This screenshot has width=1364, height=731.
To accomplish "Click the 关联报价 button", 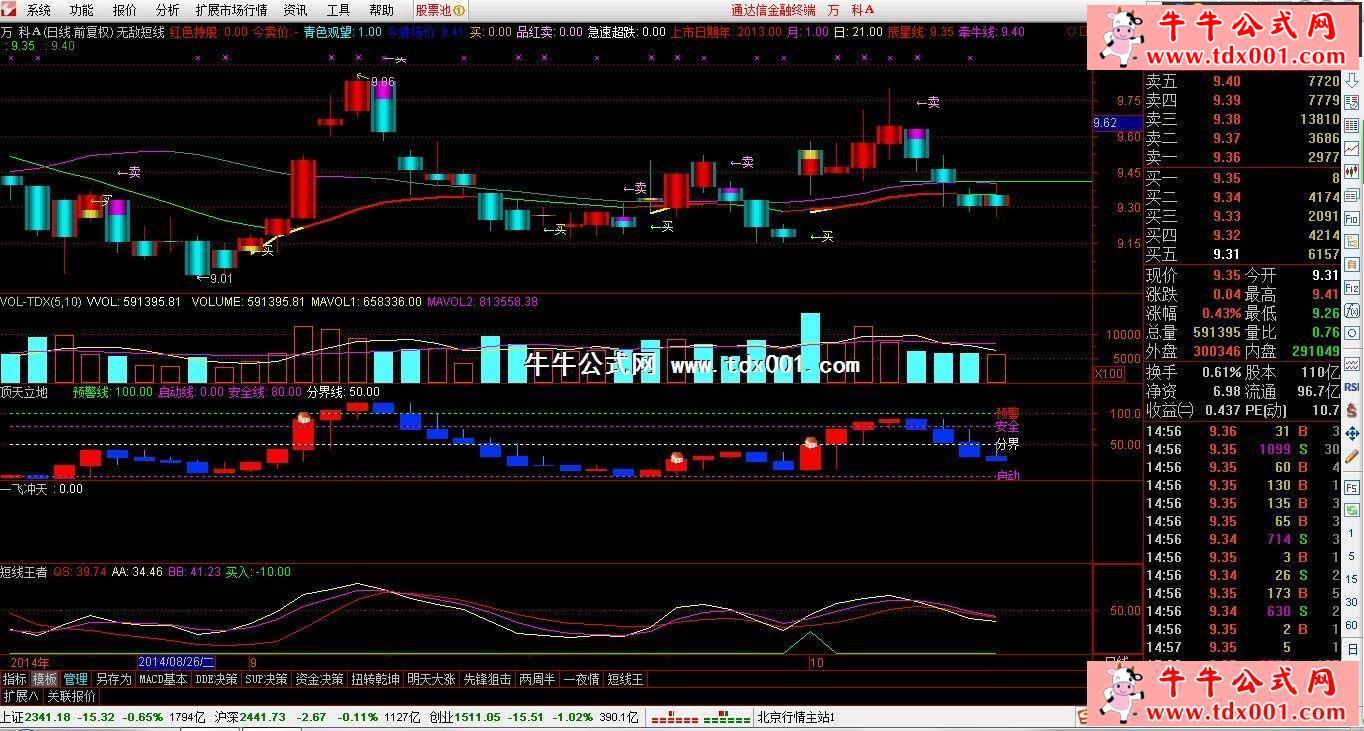I will pos(71,696).
